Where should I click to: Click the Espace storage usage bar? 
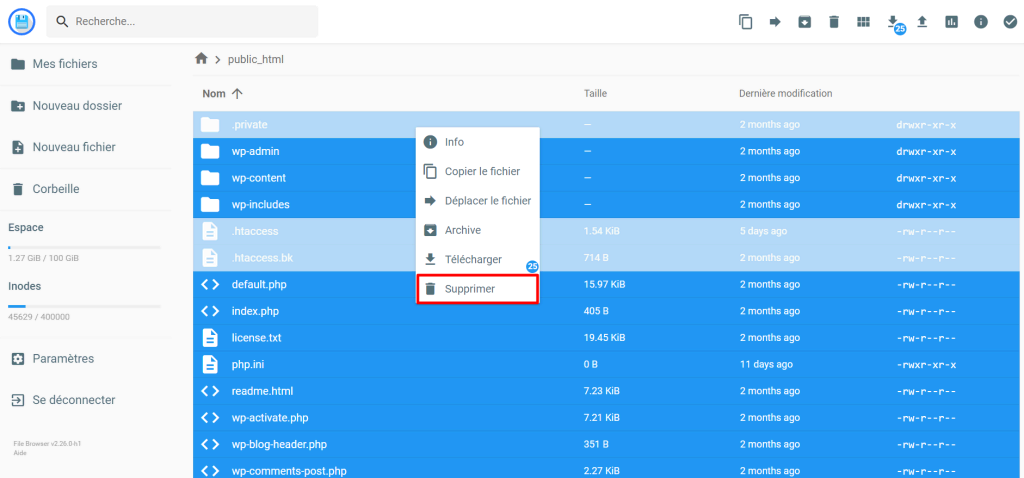click(x=83, y=247)
